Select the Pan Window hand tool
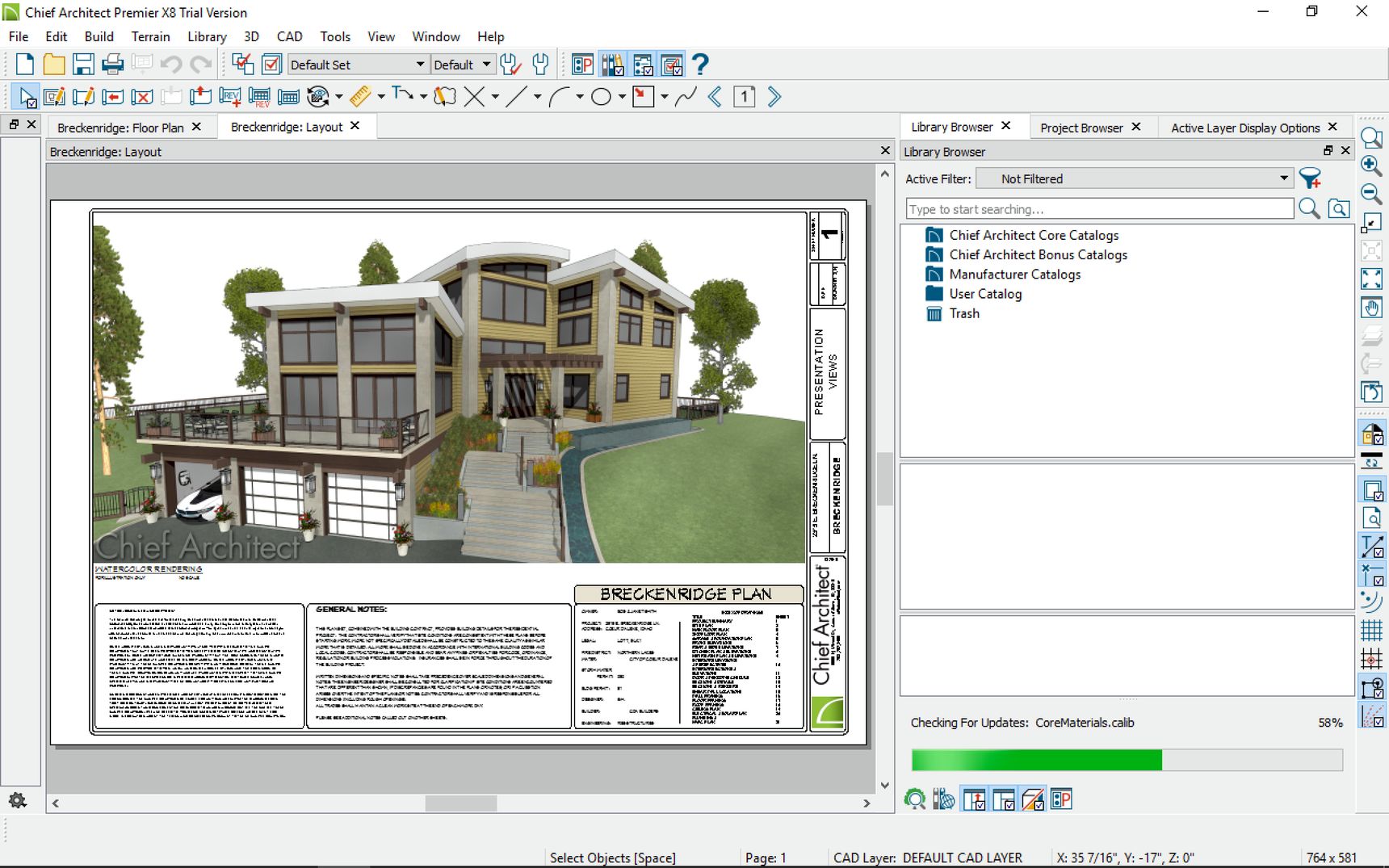This screenshot has width=1389, height=868. 1371,308
